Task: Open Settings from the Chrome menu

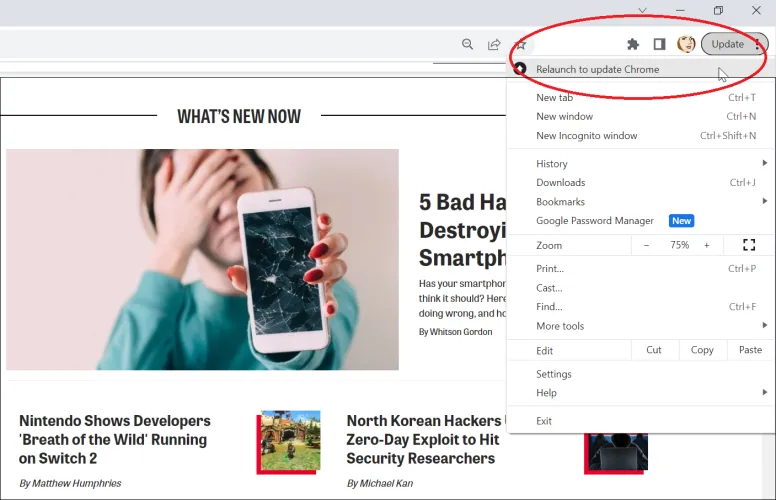Action: tap(554, 374)
